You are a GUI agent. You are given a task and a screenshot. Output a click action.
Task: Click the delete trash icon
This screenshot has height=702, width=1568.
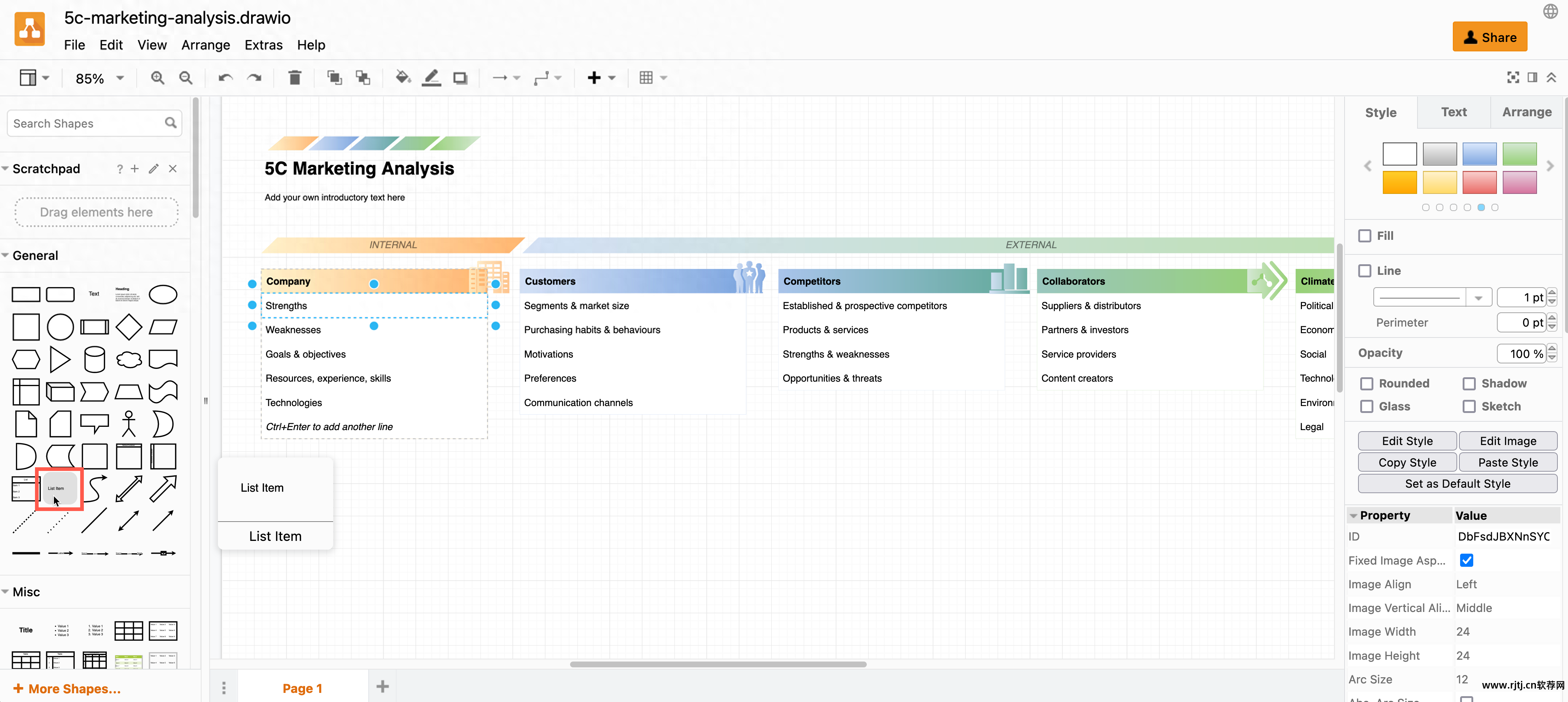(295, 78)
